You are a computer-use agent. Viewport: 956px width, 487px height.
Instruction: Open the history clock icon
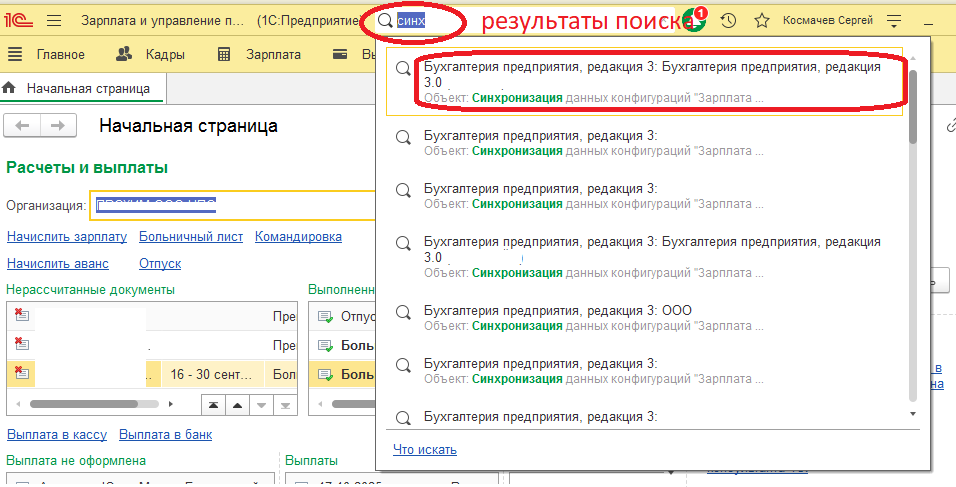(728, 21)
